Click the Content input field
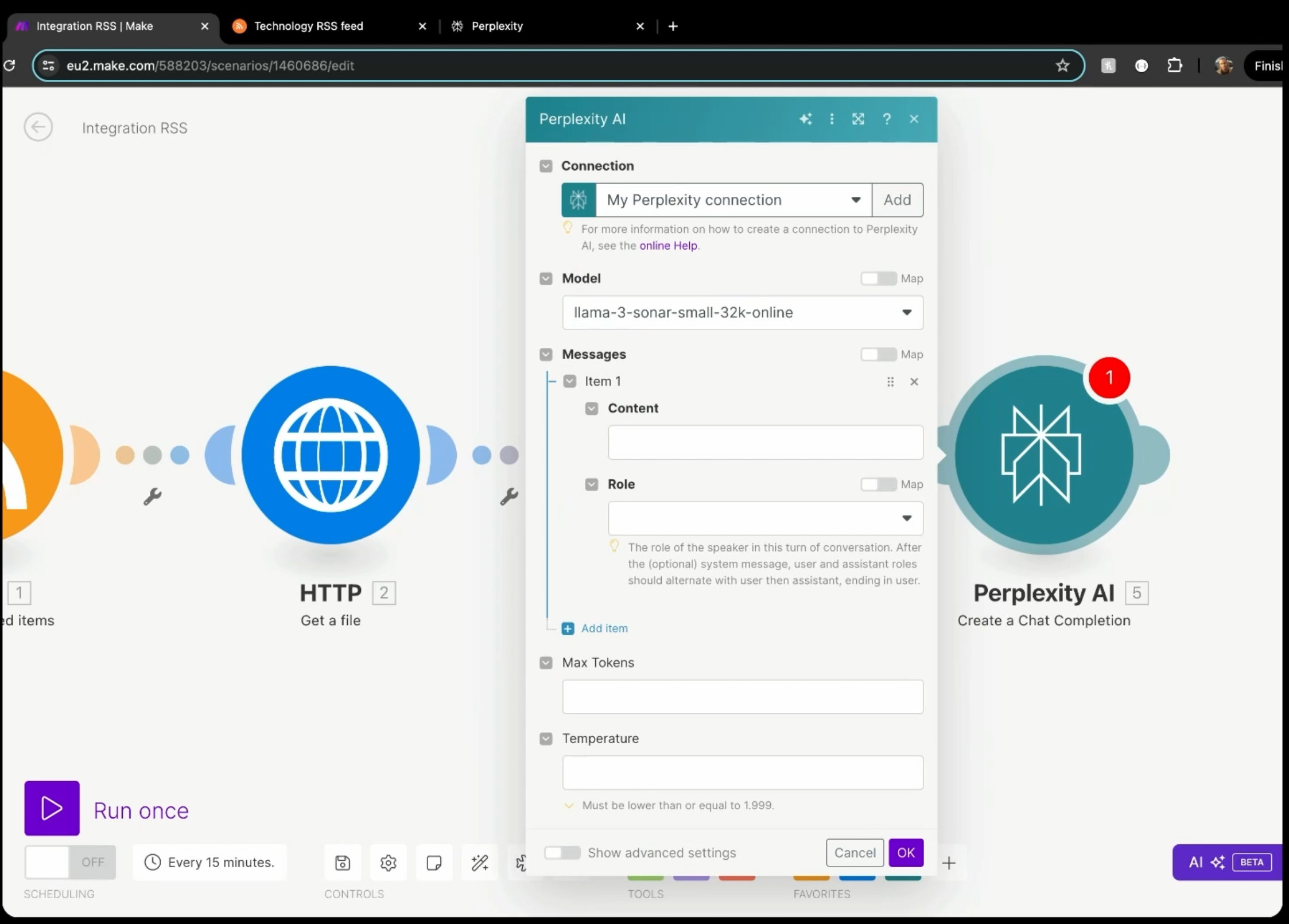Screen dimensions: 1289x924 (765, 442)
